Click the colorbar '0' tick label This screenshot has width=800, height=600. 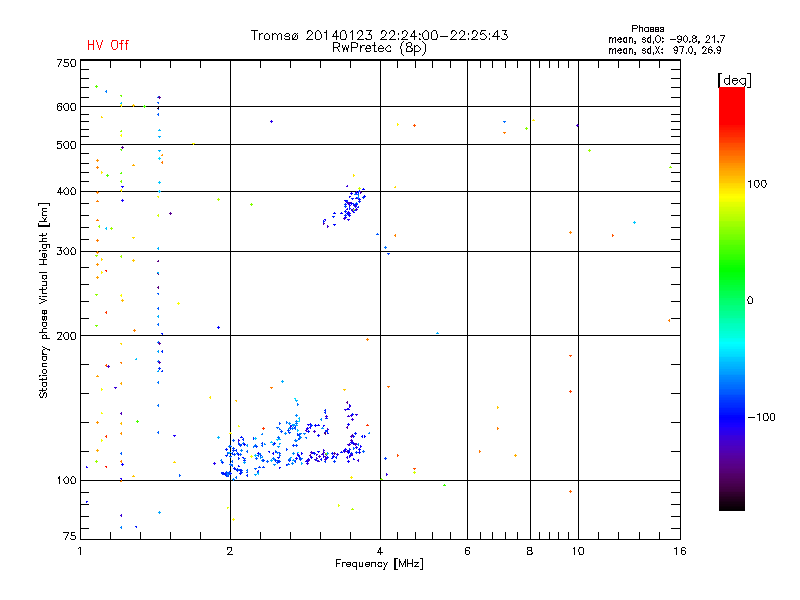[750, 301]
